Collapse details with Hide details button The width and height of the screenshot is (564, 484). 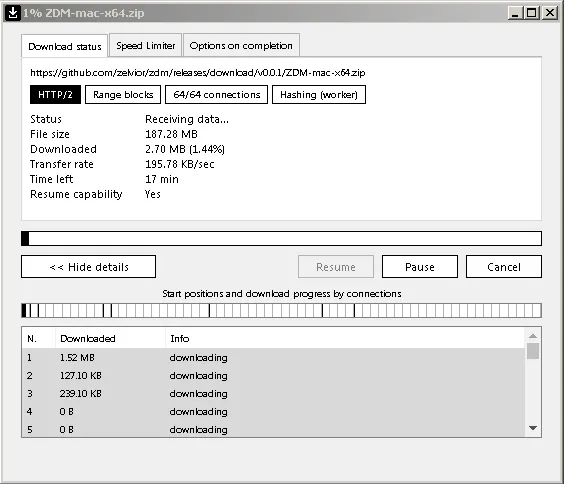[88, 267]
